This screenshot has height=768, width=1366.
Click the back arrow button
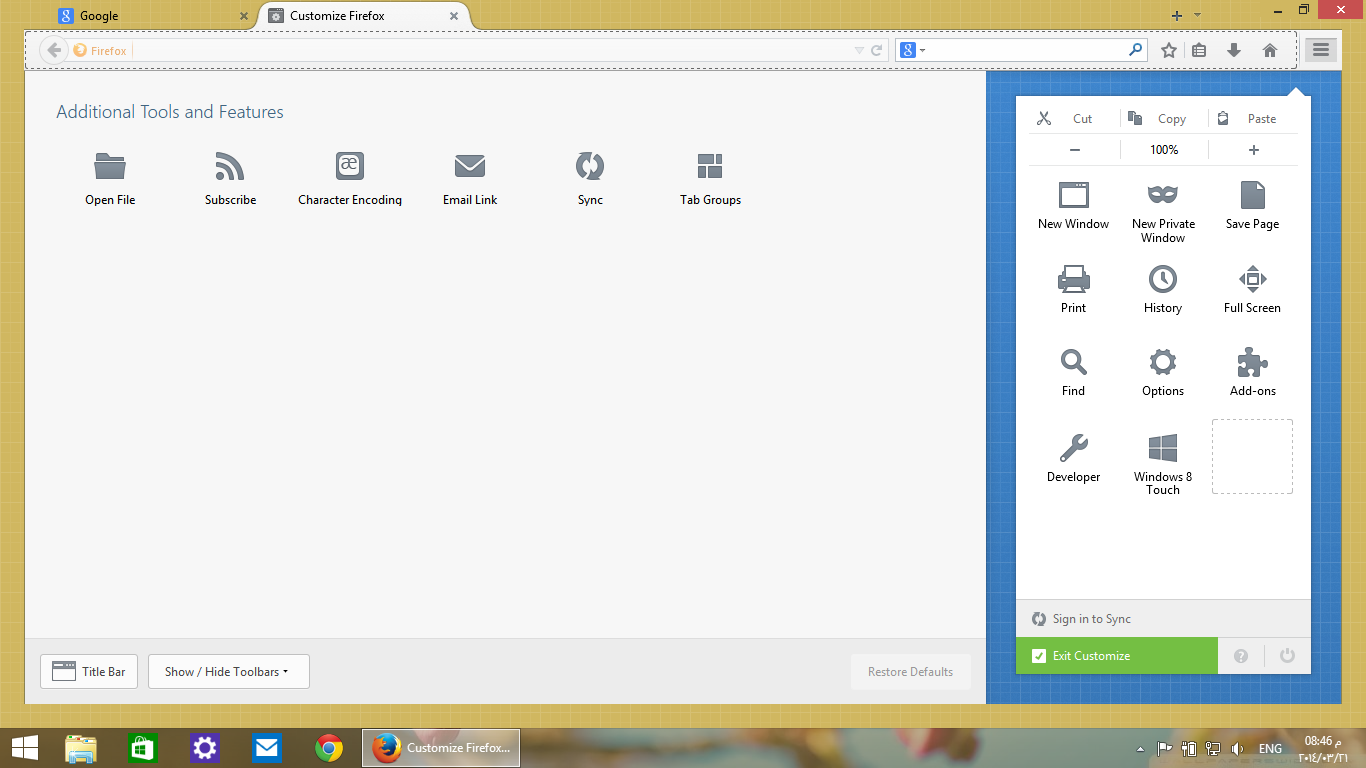[53, 50]
